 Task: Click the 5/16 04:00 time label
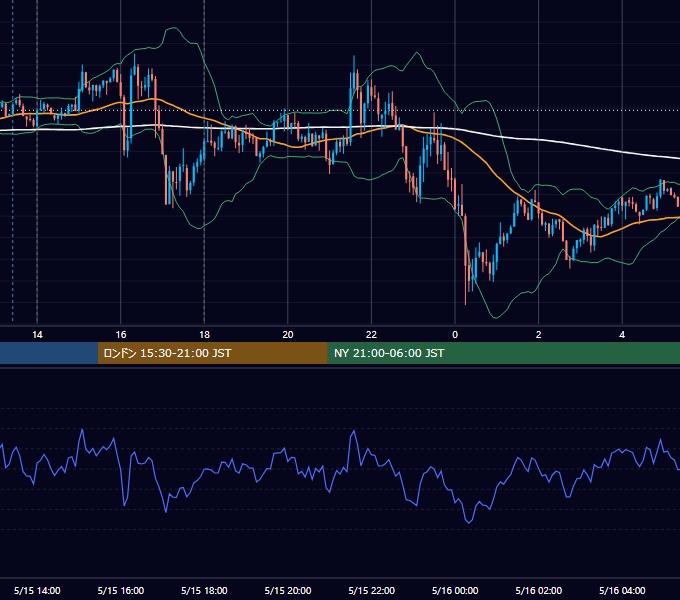(622, 590)
